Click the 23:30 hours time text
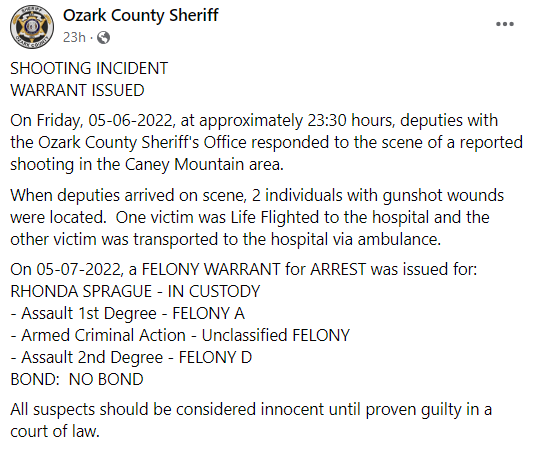Screen dimensions: 536x451 [x=351, y=121]
